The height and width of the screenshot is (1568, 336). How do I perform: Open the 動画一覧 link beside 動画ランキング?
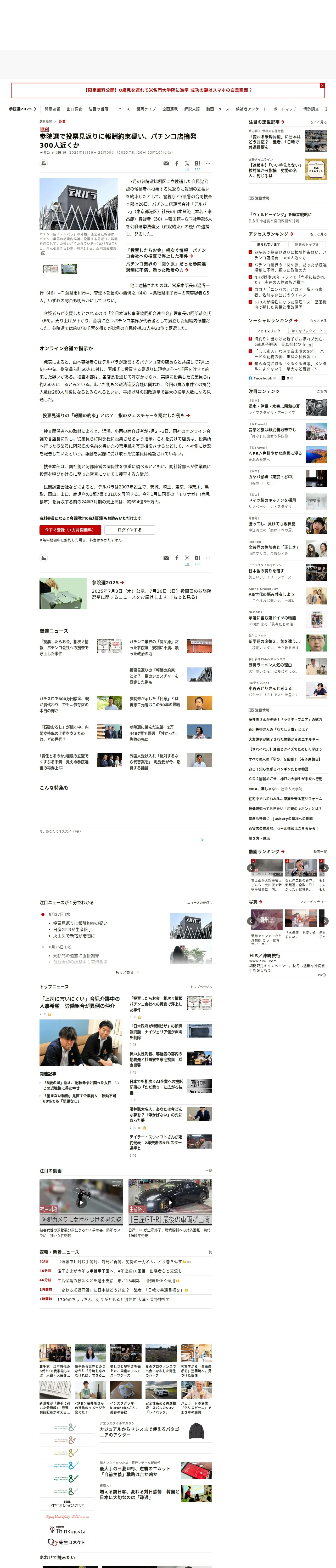(320, 852)
